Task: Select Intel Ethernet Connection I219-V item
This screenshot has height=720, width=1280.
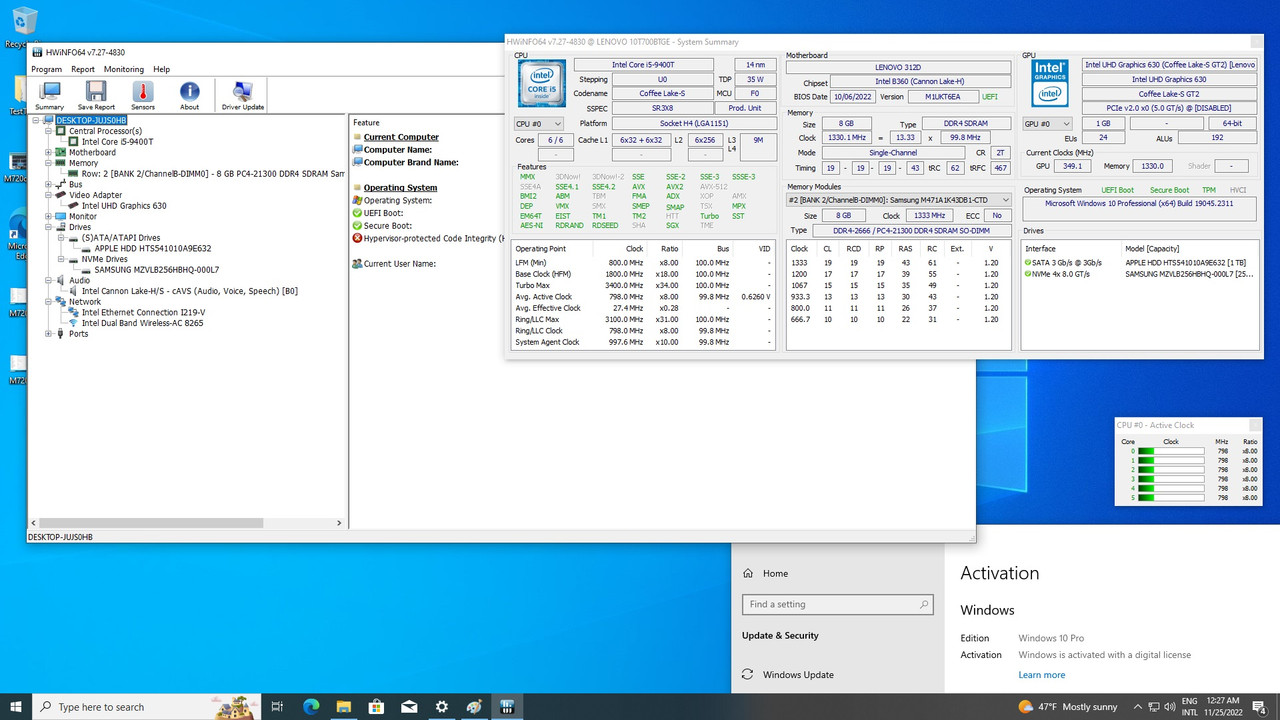Action: [x=143, y=312]
